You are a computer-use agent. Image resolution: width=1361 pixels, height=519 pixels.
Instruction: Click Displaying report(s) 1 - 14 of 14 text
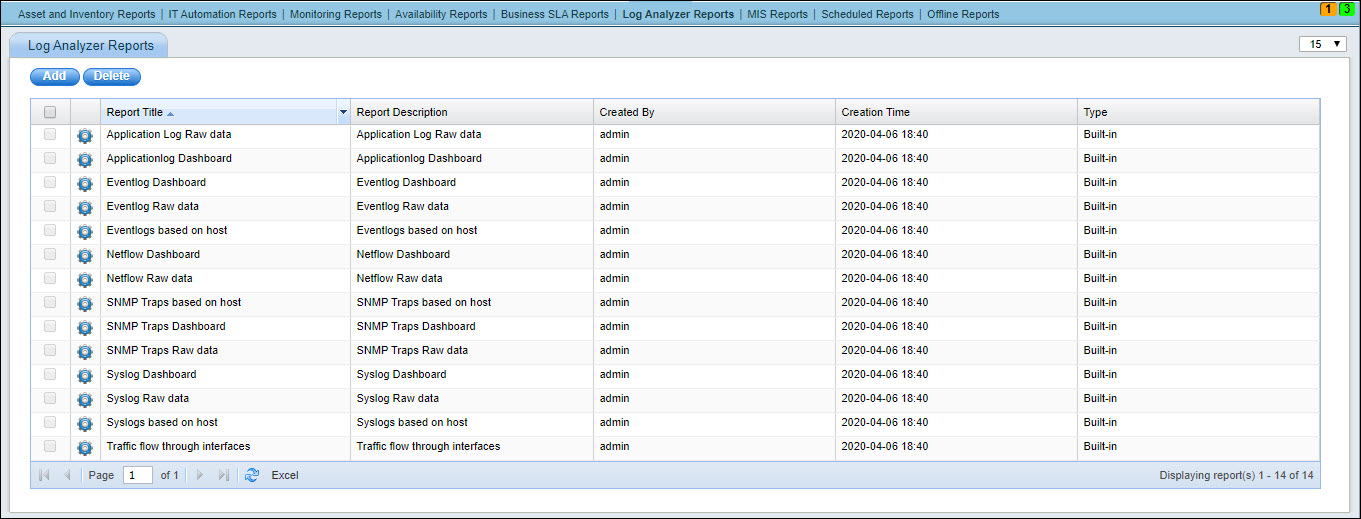tap(1237, 475)
